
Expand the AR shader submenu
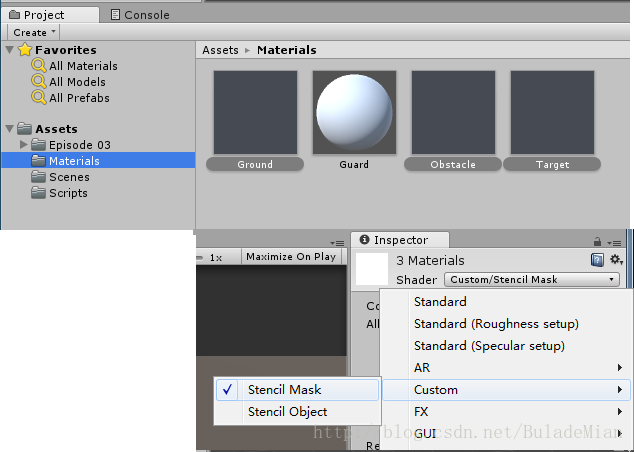click(x=506, y=368)
